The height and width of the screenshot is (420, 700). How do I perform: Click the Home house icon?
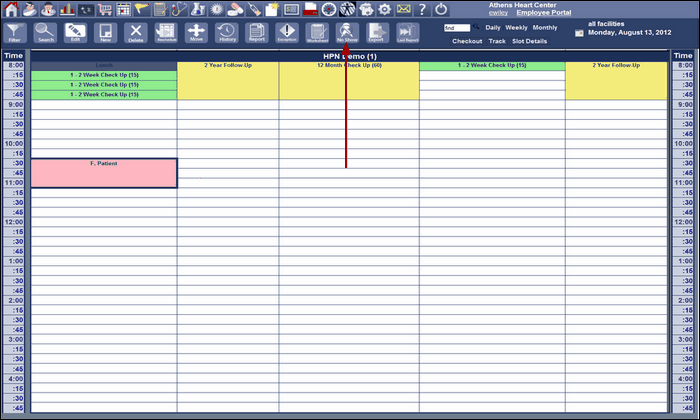(10, 8)
